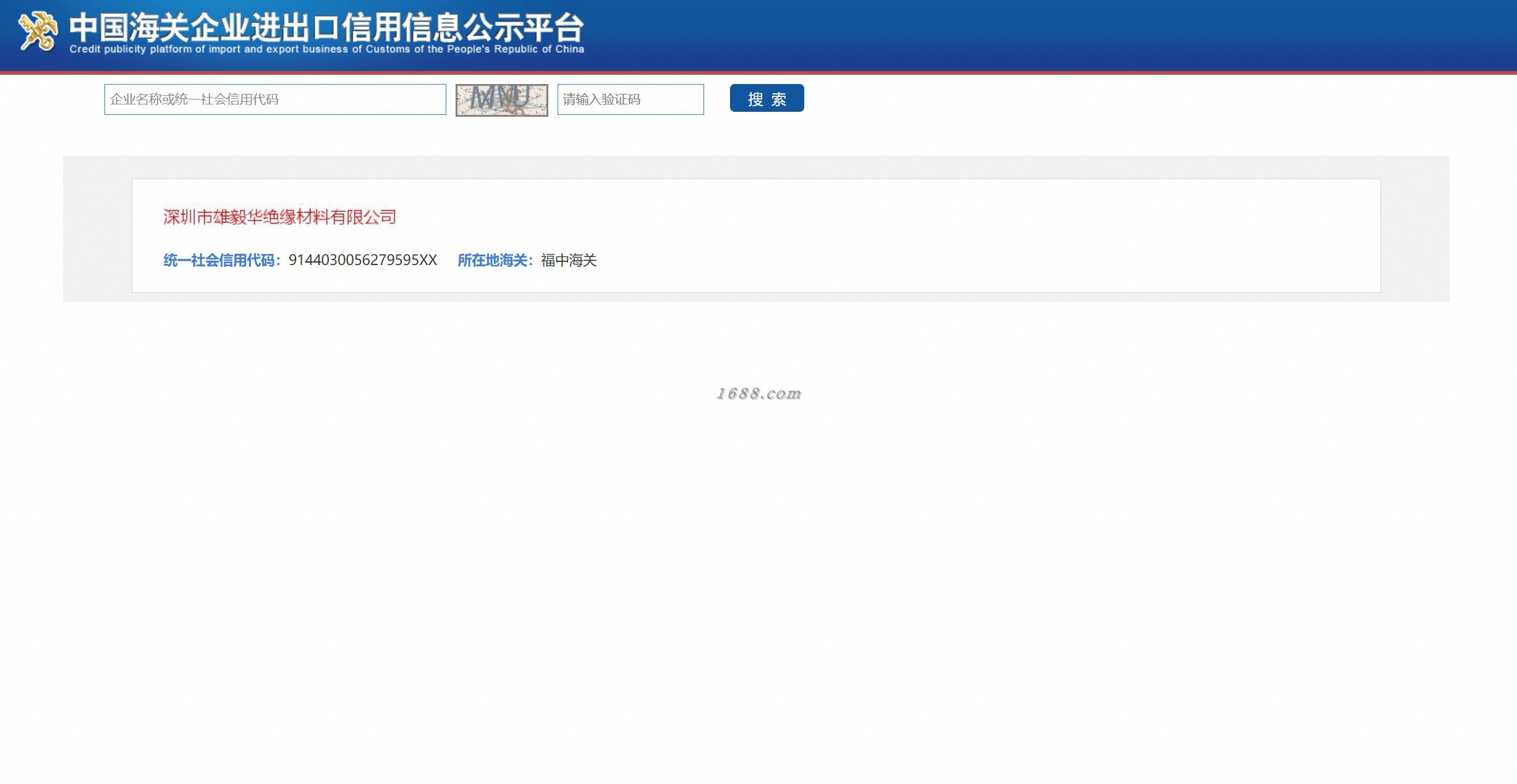This screenshot has width=1517, height=784.
Task: Click the 搜索 search button
Action: click(x=767, y=98)
